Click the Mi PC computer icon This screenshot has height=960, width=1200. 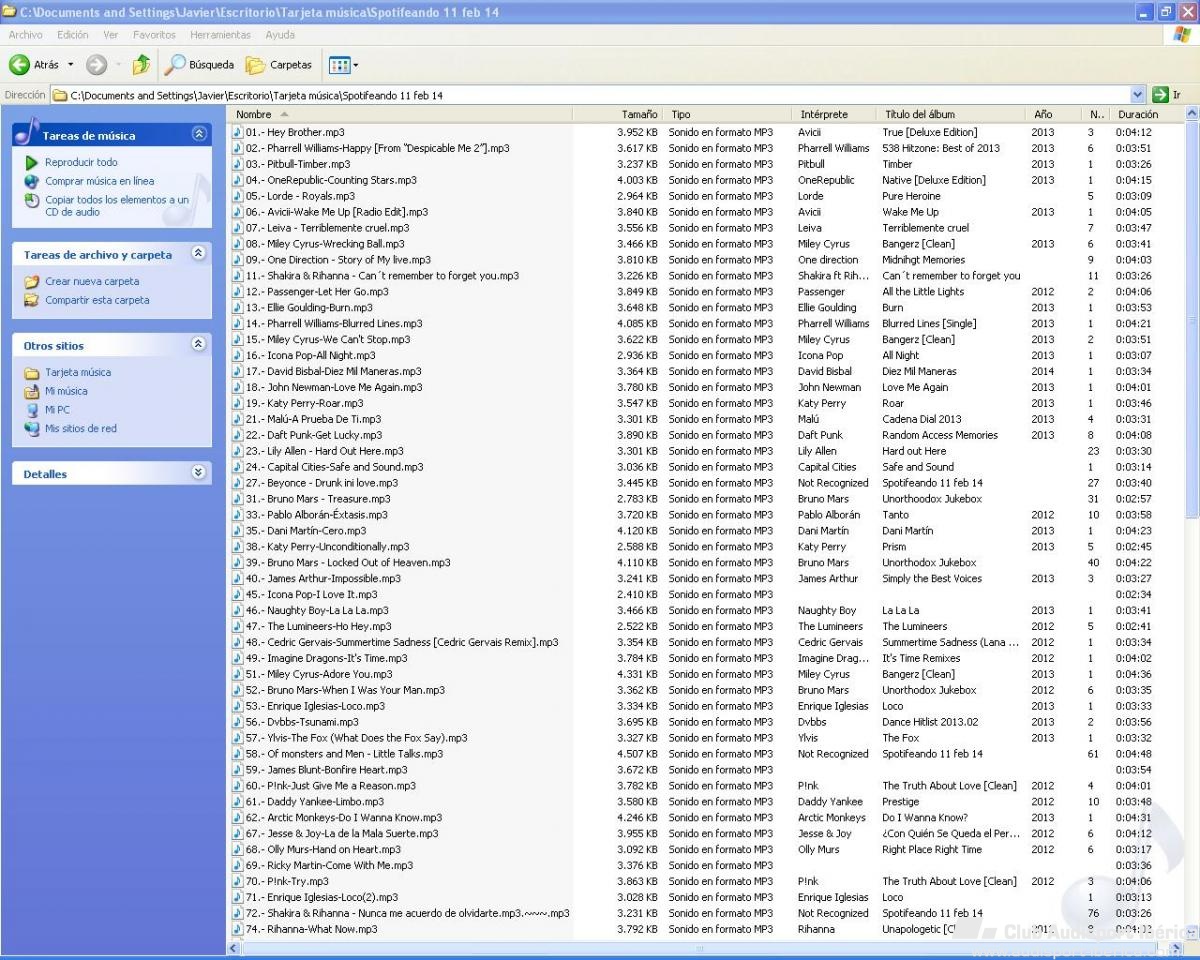pyautogui.click(x=32, y=410)
